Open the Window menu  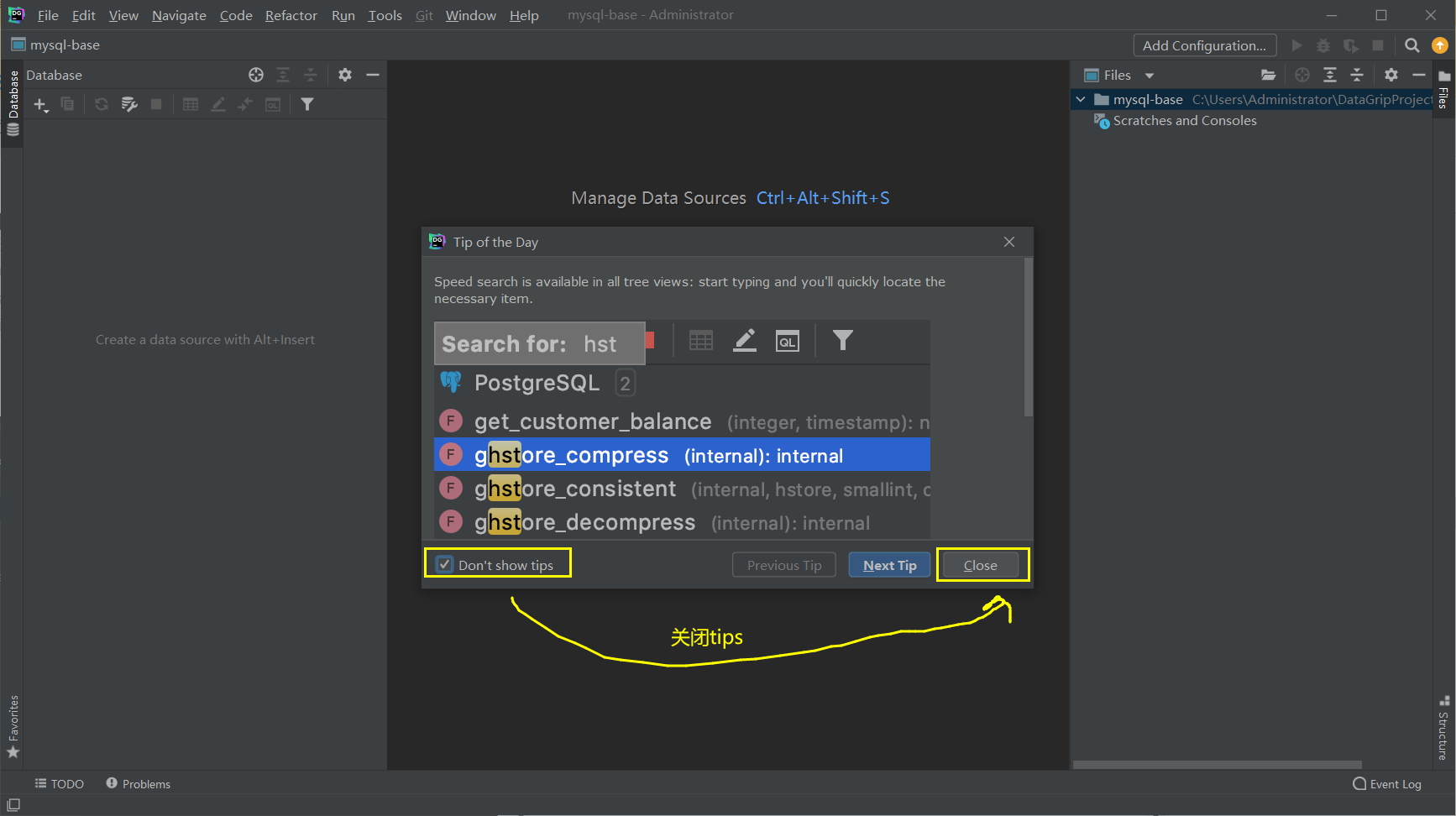tap(470, 15)
